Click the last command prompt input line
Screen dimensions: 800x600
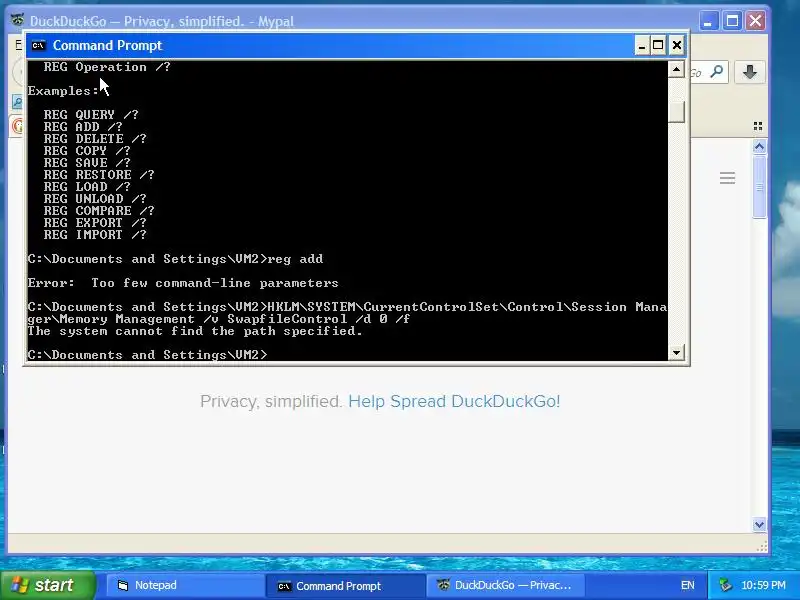click(147, 355)
